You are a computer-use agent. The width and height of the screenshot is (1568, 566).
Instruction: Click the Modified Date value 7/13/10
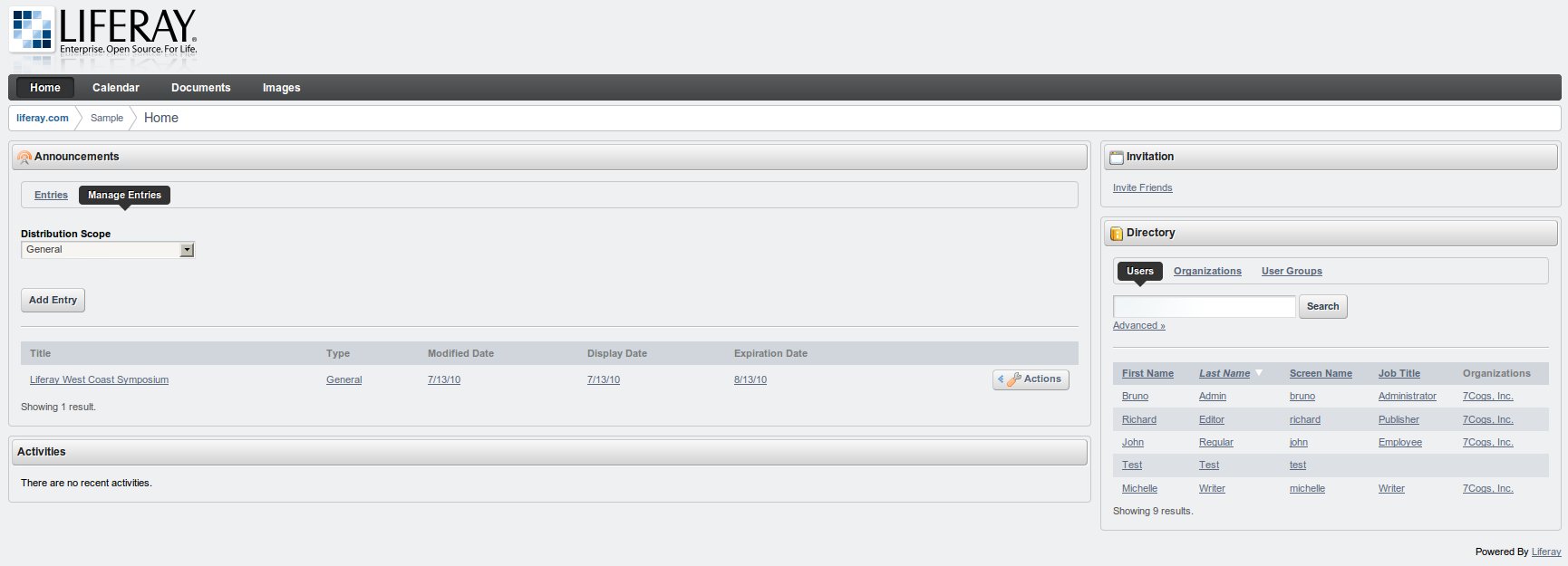point(444,380)
